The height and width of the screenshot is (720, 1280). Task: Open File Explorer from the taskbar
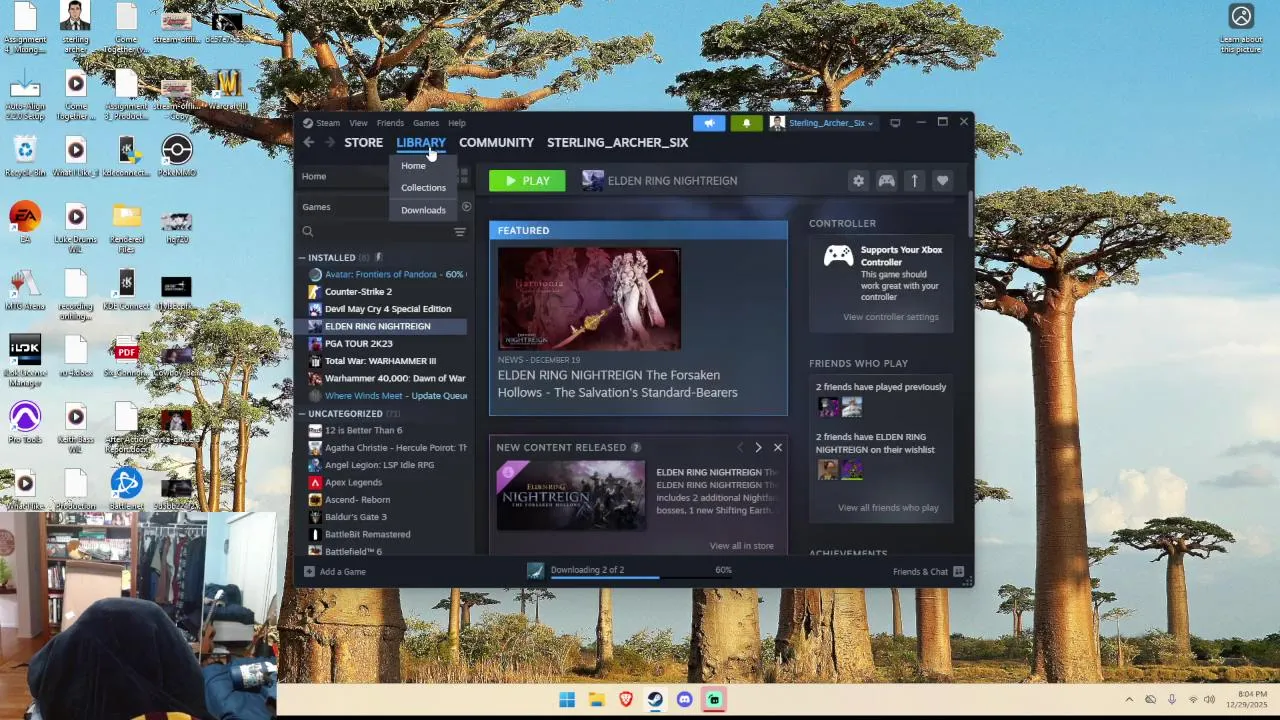(596, 700)
